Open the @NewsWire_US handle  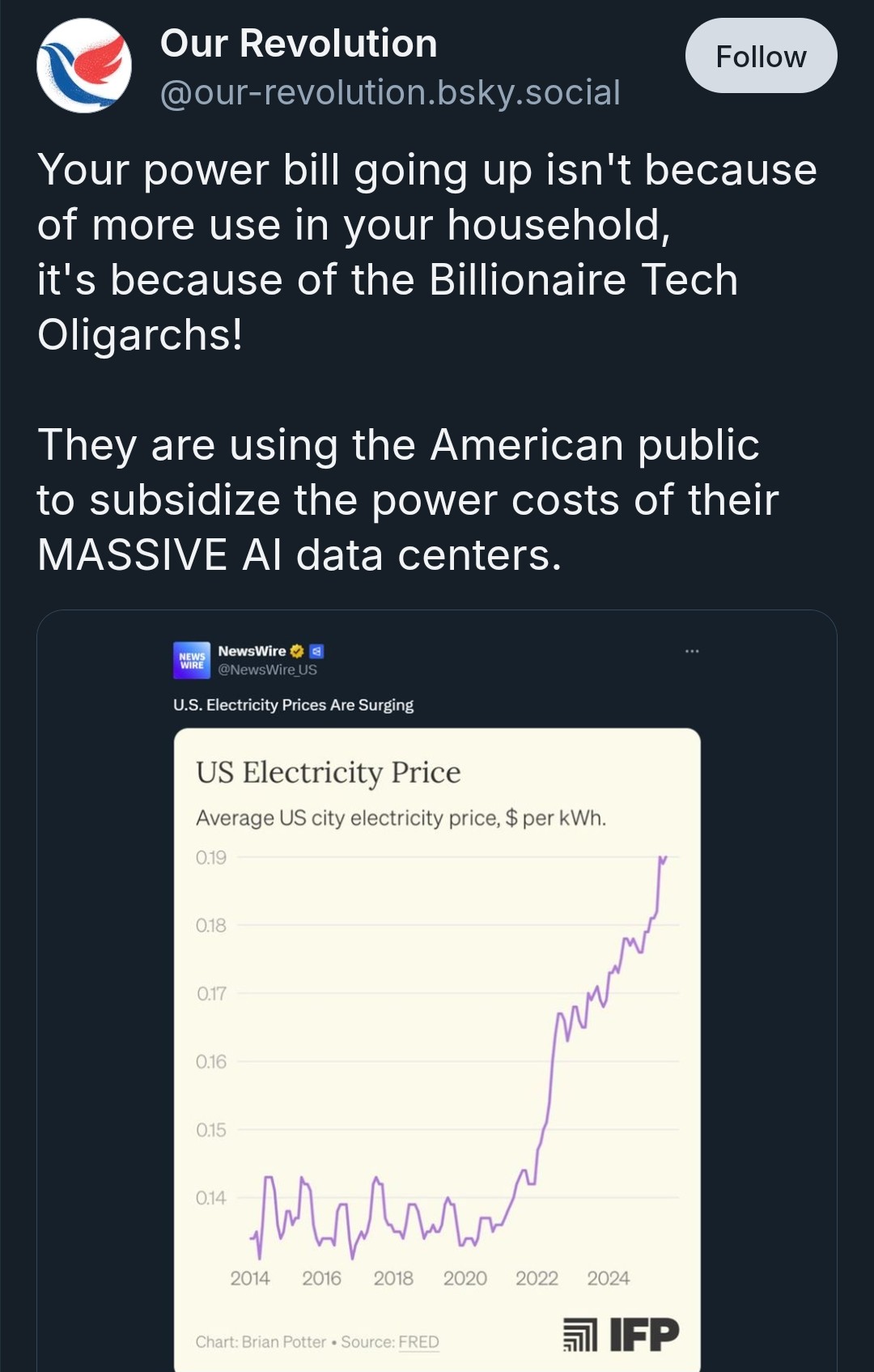coord(267,669)
